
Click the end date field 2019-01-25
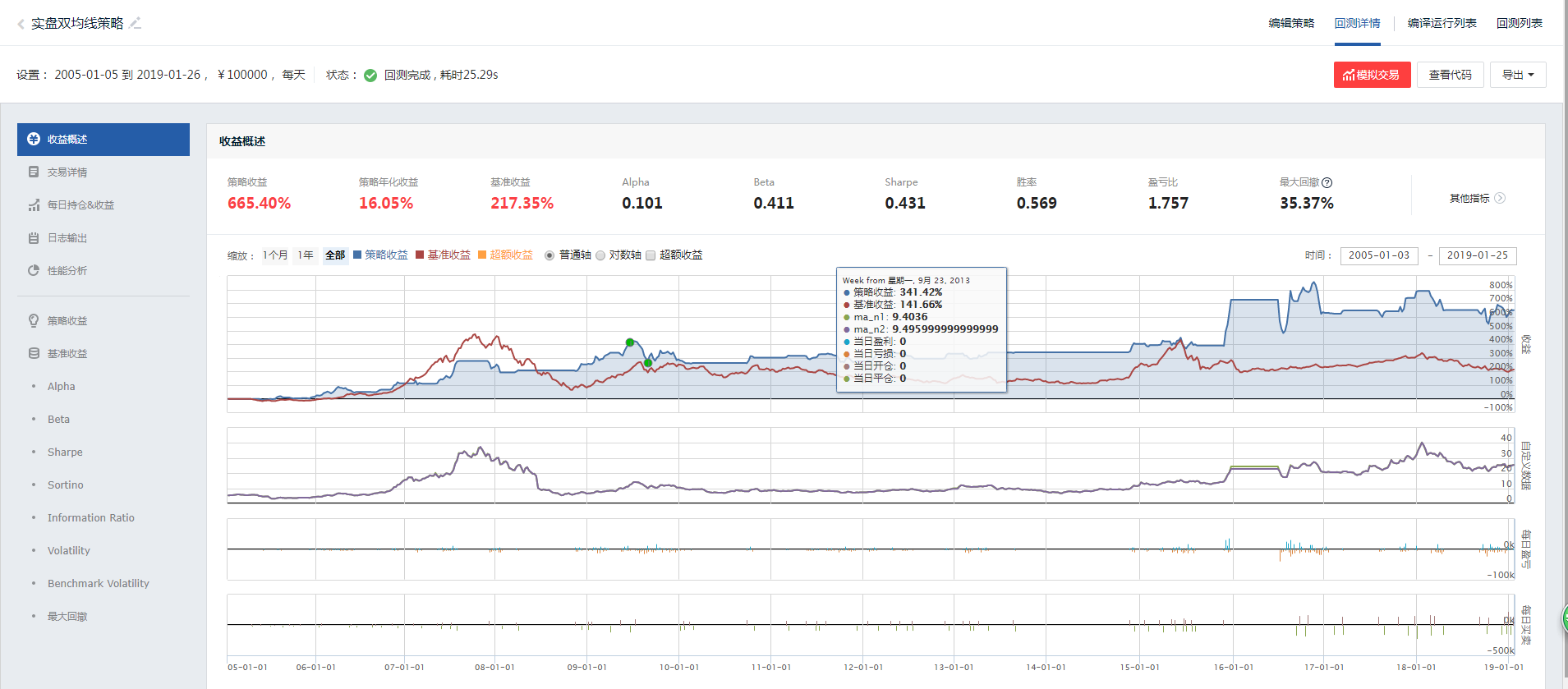click(x=1478, y=255)
